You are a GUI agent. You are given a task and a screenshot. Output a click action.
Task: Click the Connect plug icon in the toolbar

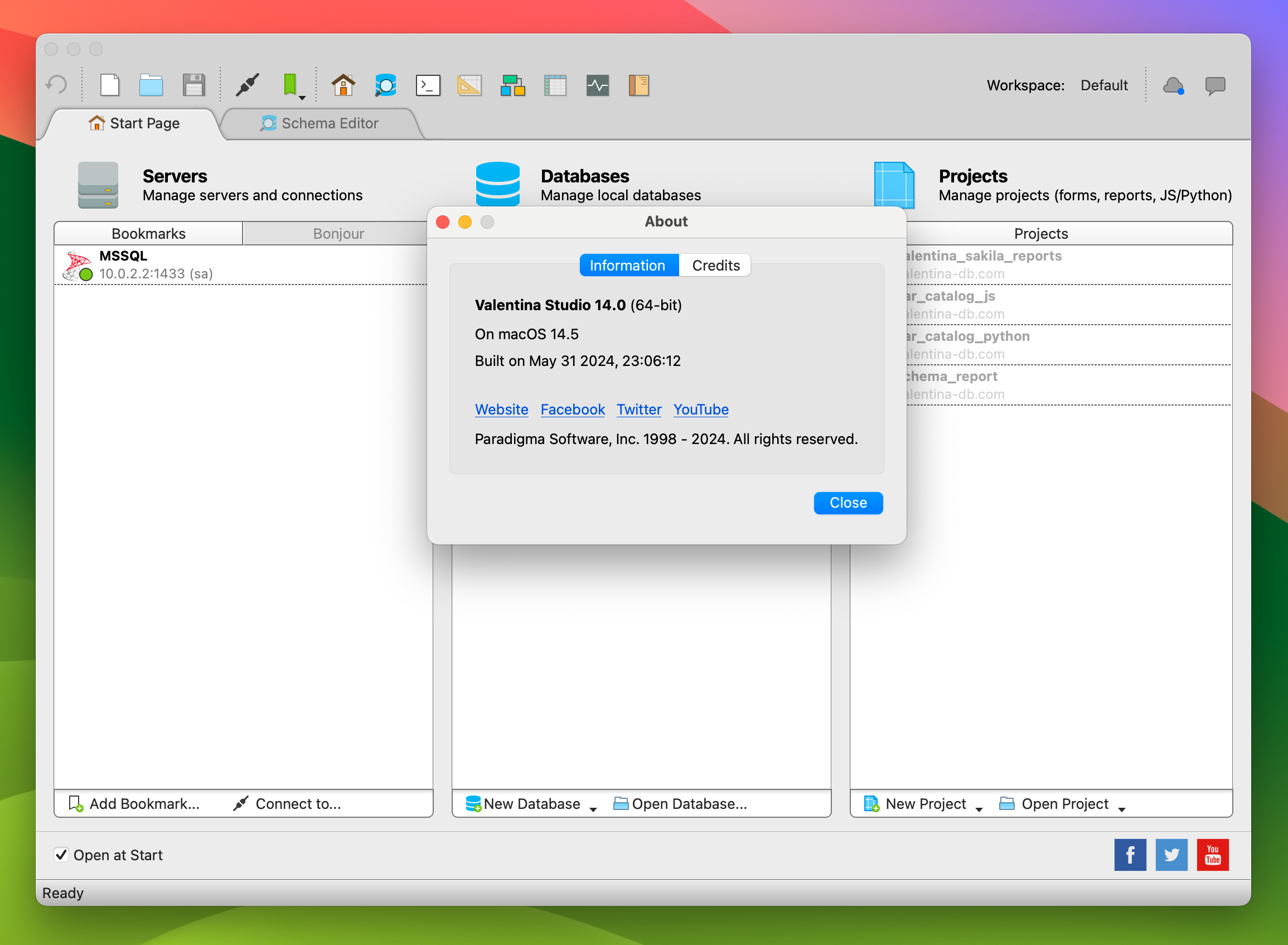248,85
